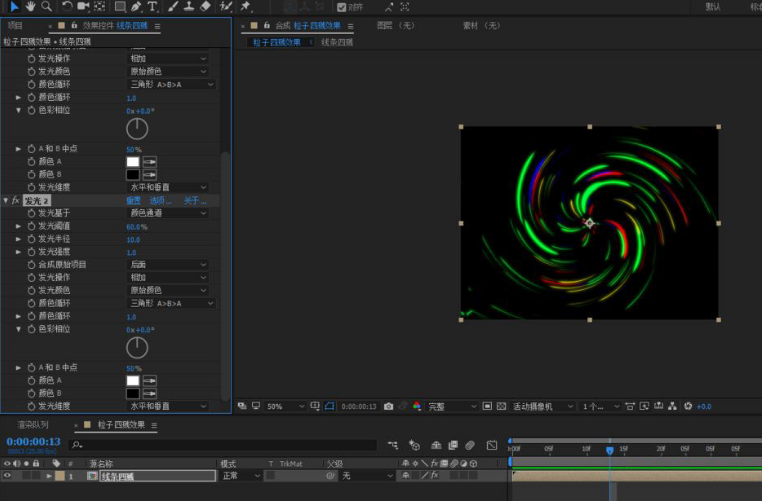The width and height of the screenshot is (762, 501).
Task: Open the 效果控件 线条四溅 panel menu
Action: pos(157,26)
